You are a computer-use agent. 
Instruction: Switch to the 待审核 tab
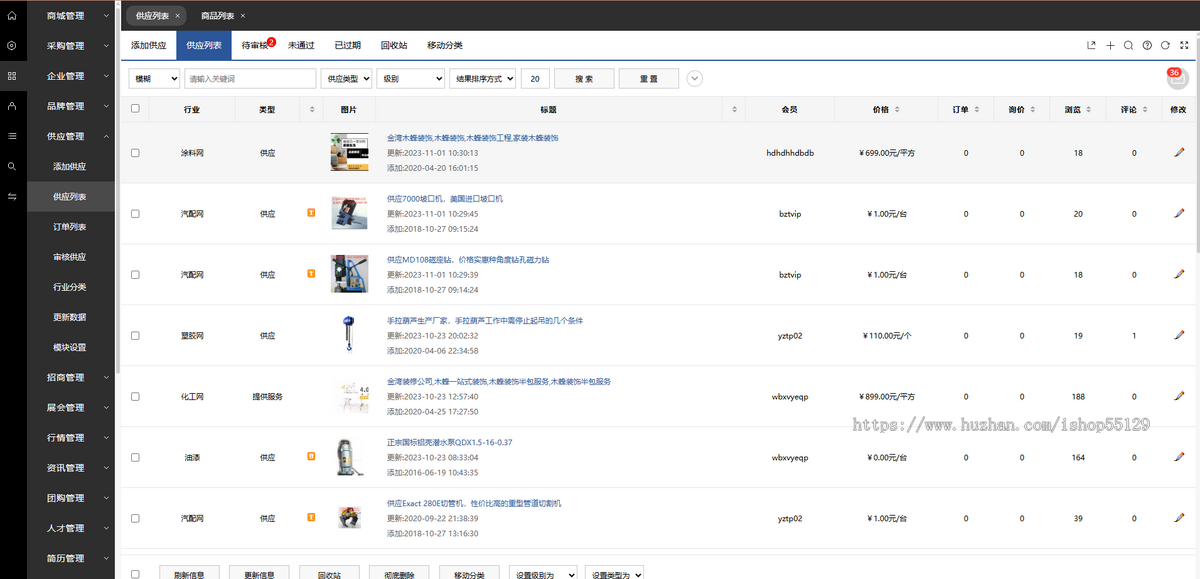click(x=257, y=45)
